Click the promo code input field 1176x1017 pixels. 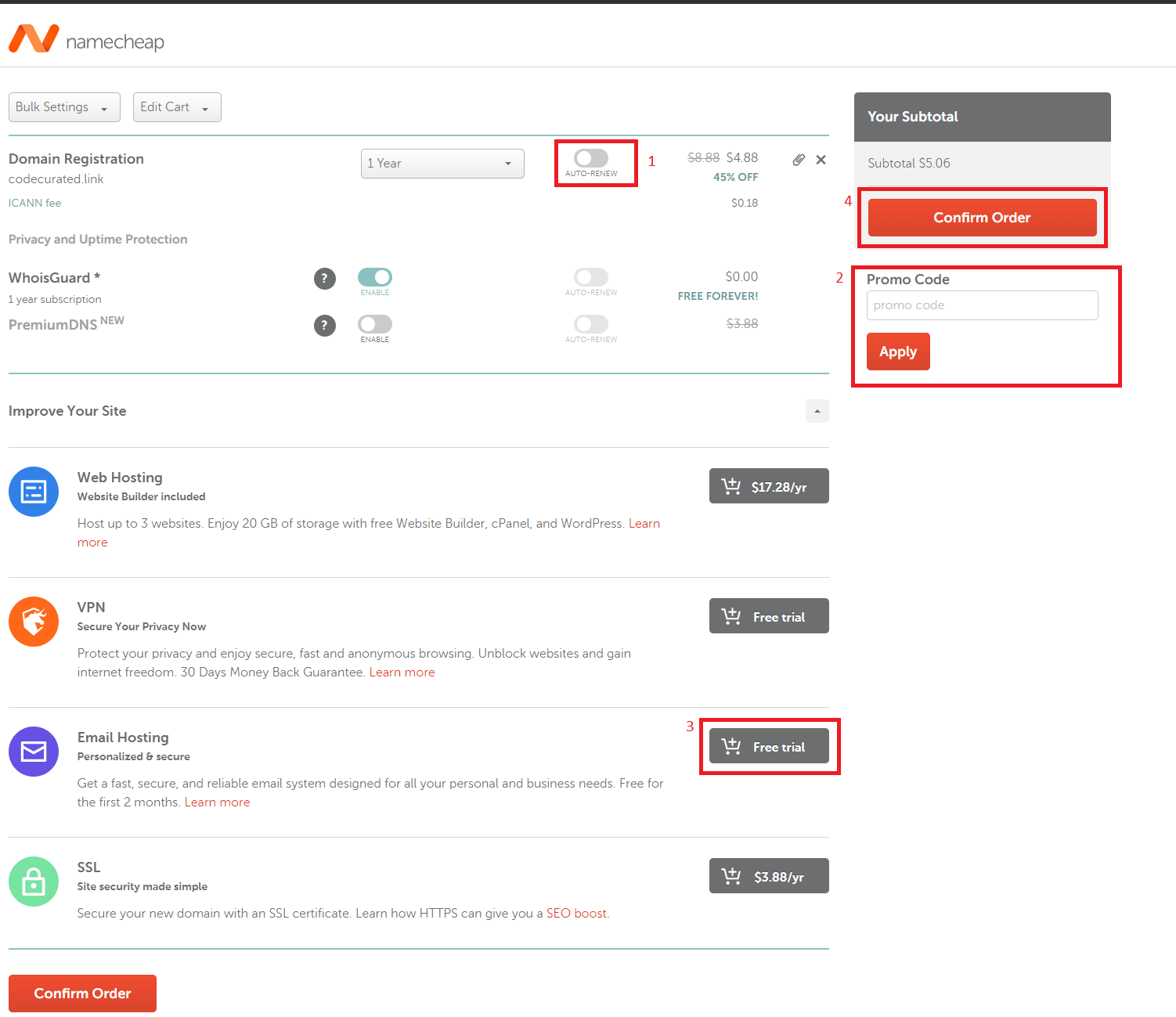982,305
